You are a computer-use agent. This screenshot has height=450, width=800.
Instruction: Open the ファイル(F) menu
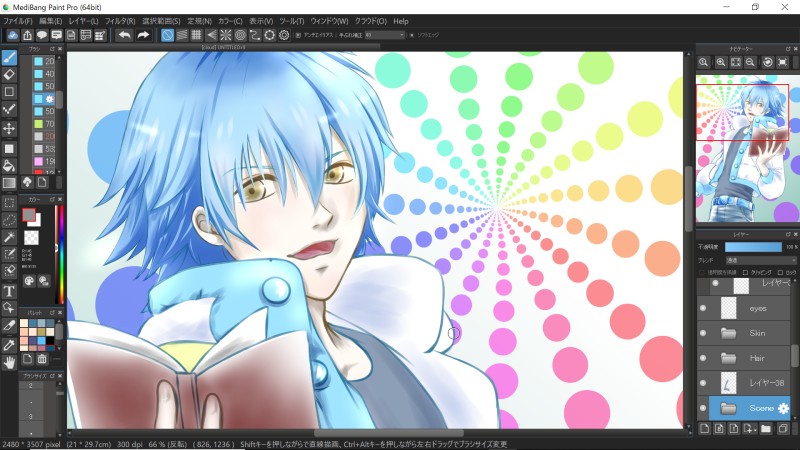[x=18, y=21]
